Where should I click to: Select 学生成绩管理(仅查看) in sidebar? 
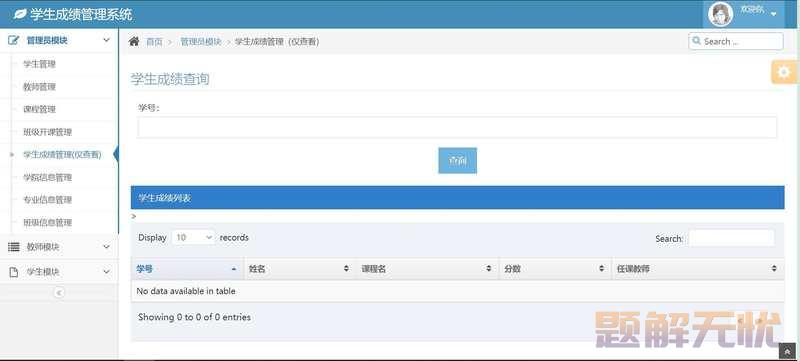[62, 154]
